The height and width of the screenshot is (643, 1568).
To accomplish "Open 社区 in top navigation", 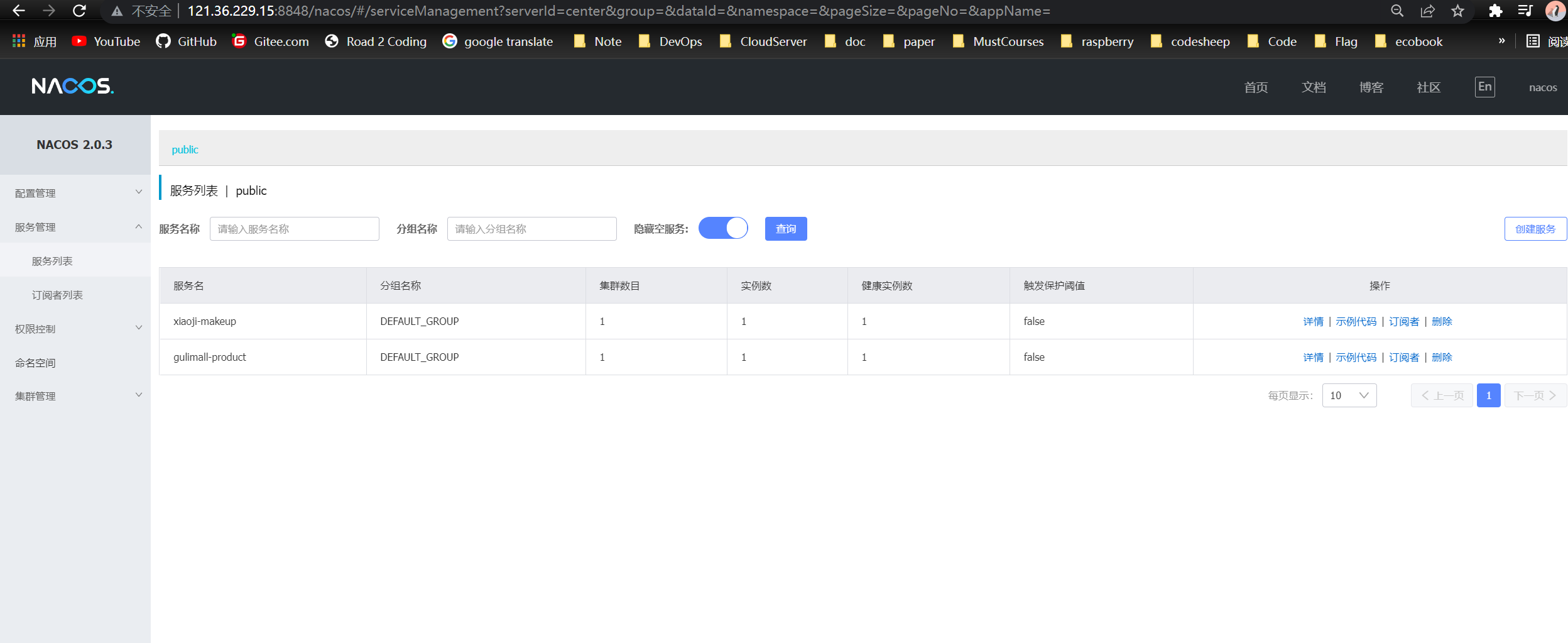I will tap(1429, 87).
